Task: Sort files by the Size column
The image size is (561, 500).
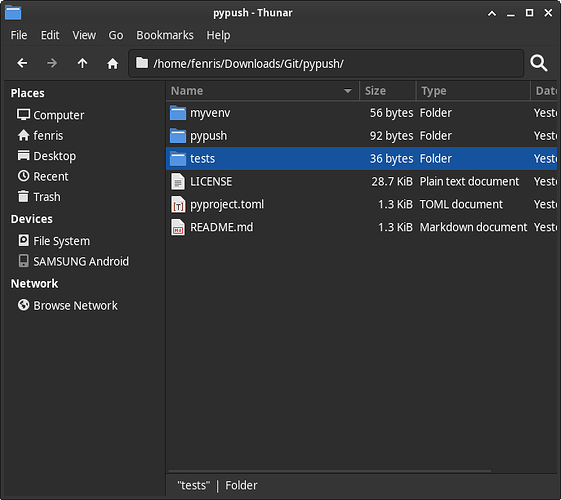Action: [x=388, y=91]
